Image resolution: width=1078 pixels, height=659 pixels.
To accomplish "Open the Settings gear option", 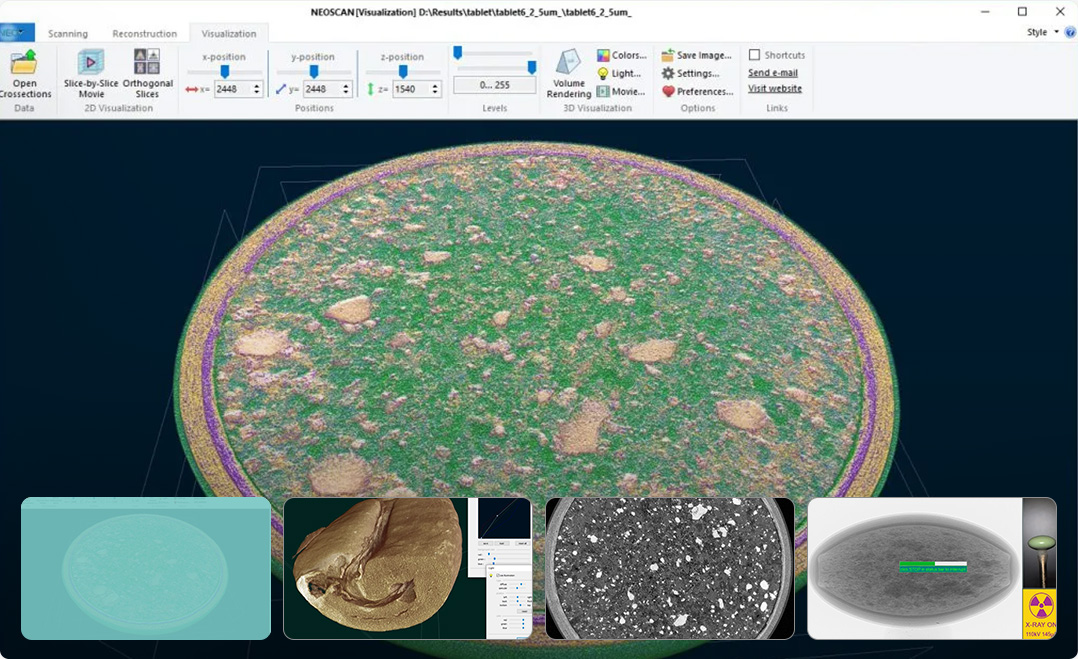I will click(x=690, y=74).
